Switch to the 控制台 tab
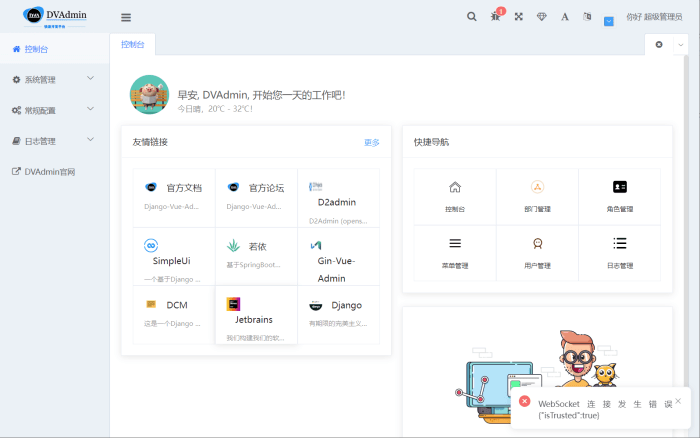700x438 pixels. 133,44
